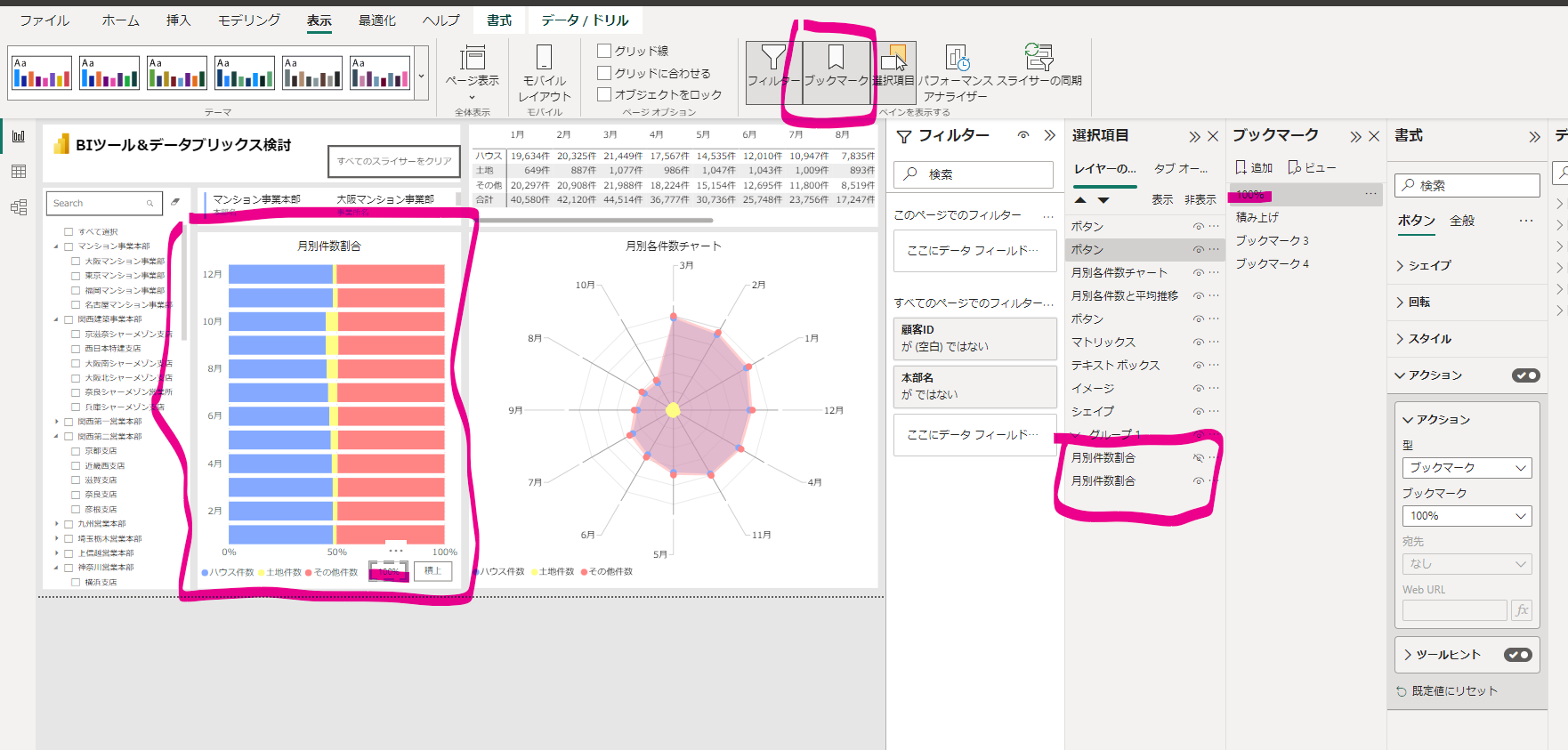Collapse the Filter pane with chevrons
The height and width of the screenshot is (750, 1568).
[1049, 135]
